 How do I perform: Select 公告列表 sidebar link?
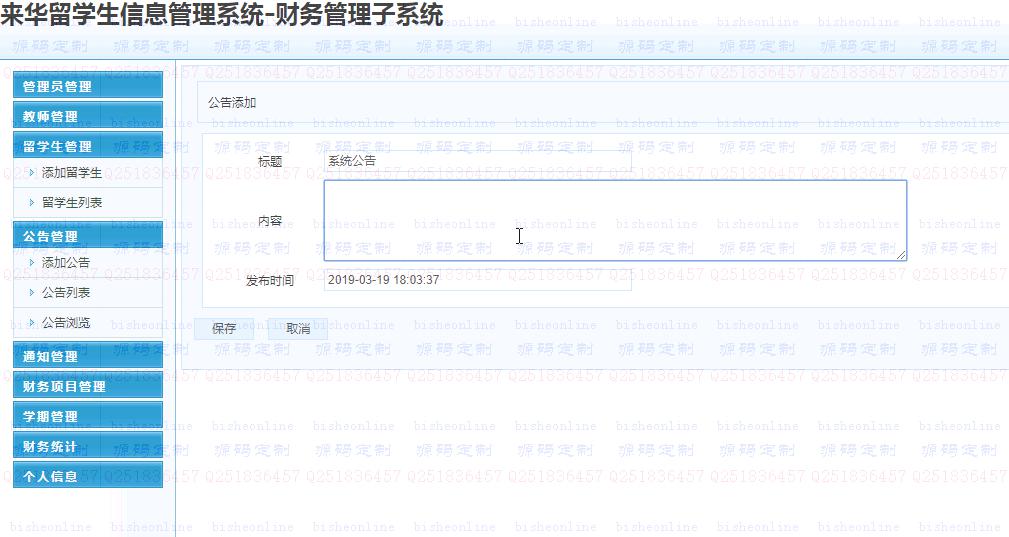(66, 293)
